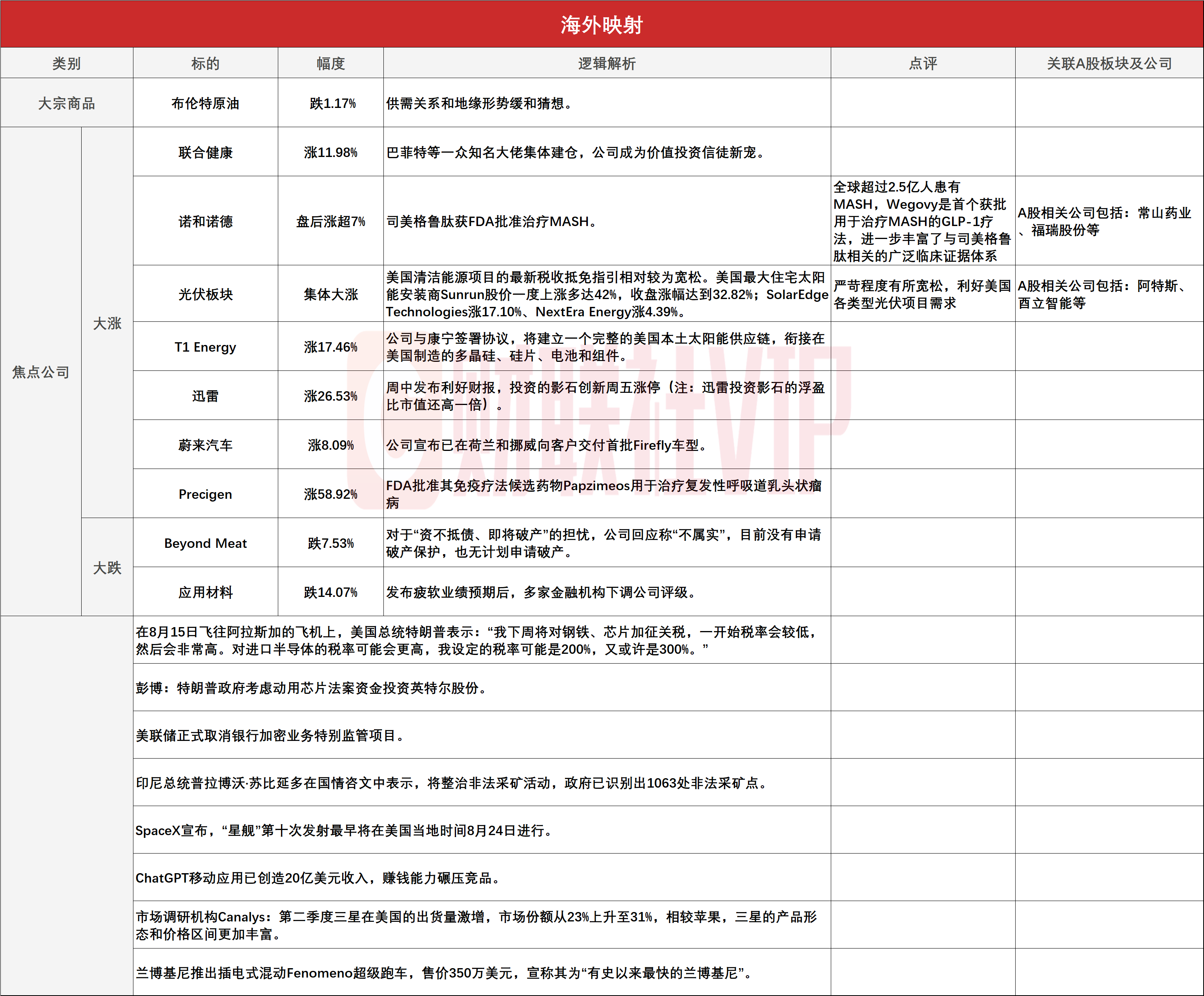This screenshot has width=1204, height=996.
Task: Click the 诺和诺德 cell
Action: click(x=205, y=221)
